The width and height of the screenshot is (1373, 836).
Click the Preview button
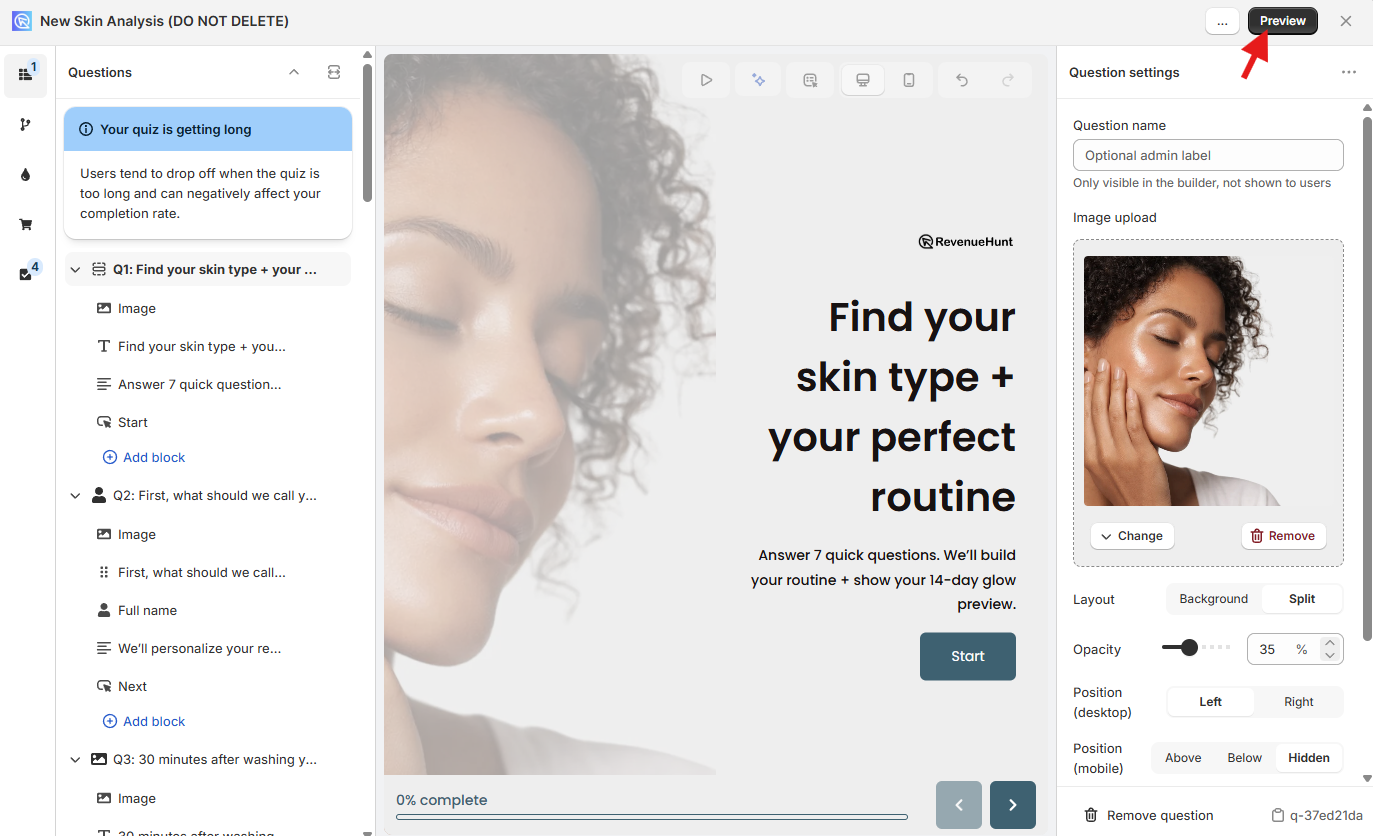click(1283, 21)
